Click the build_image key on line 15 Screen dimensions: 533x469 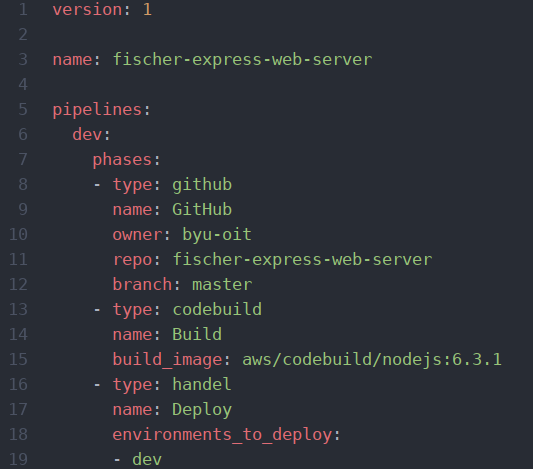tap(167, 360)
